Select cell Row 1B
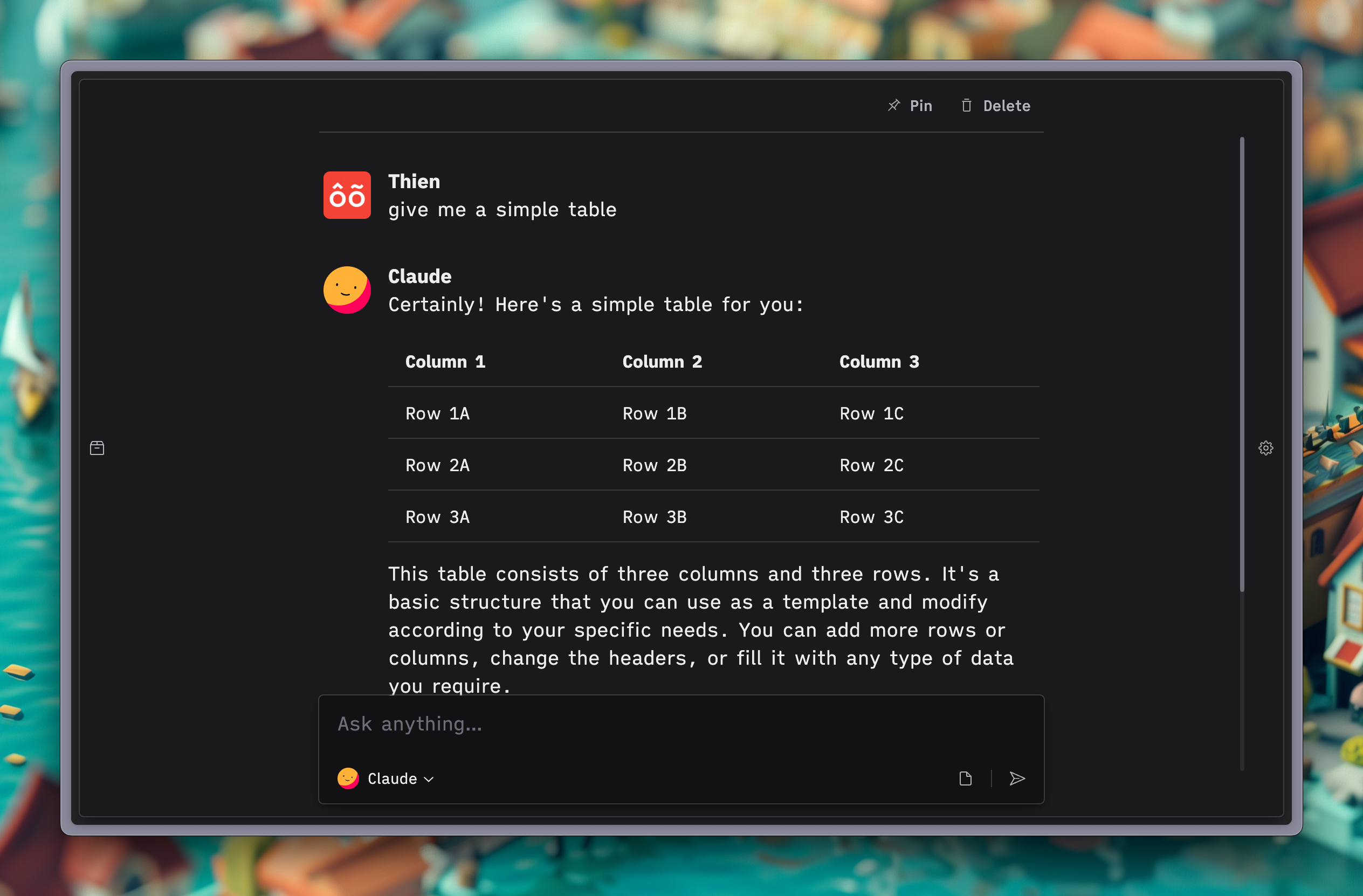The height and width of the screenshot is (896, 1363). pos(655,413)
